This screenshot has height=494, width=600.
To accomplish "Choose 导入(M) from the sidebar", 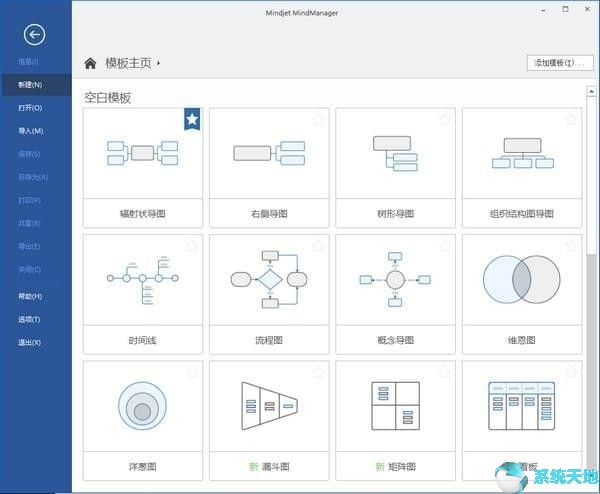I will [36, 131].
